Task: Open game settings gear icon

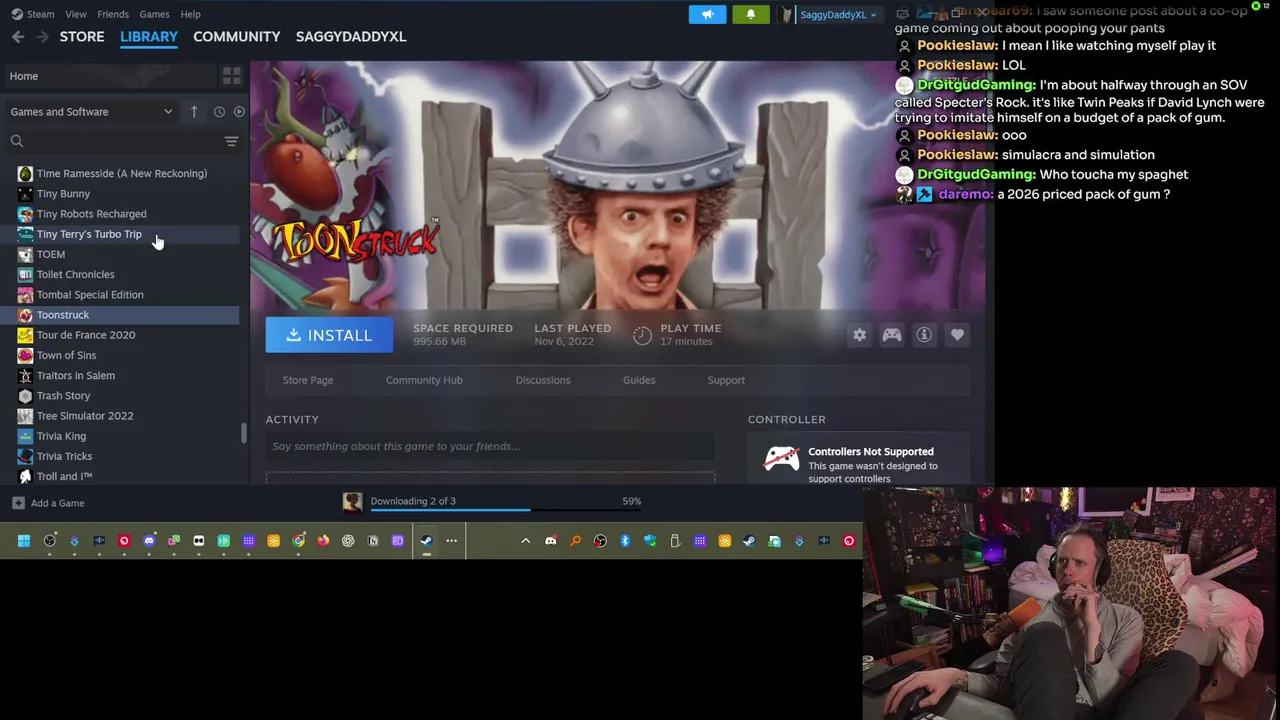Action: [x=859, y=335]
